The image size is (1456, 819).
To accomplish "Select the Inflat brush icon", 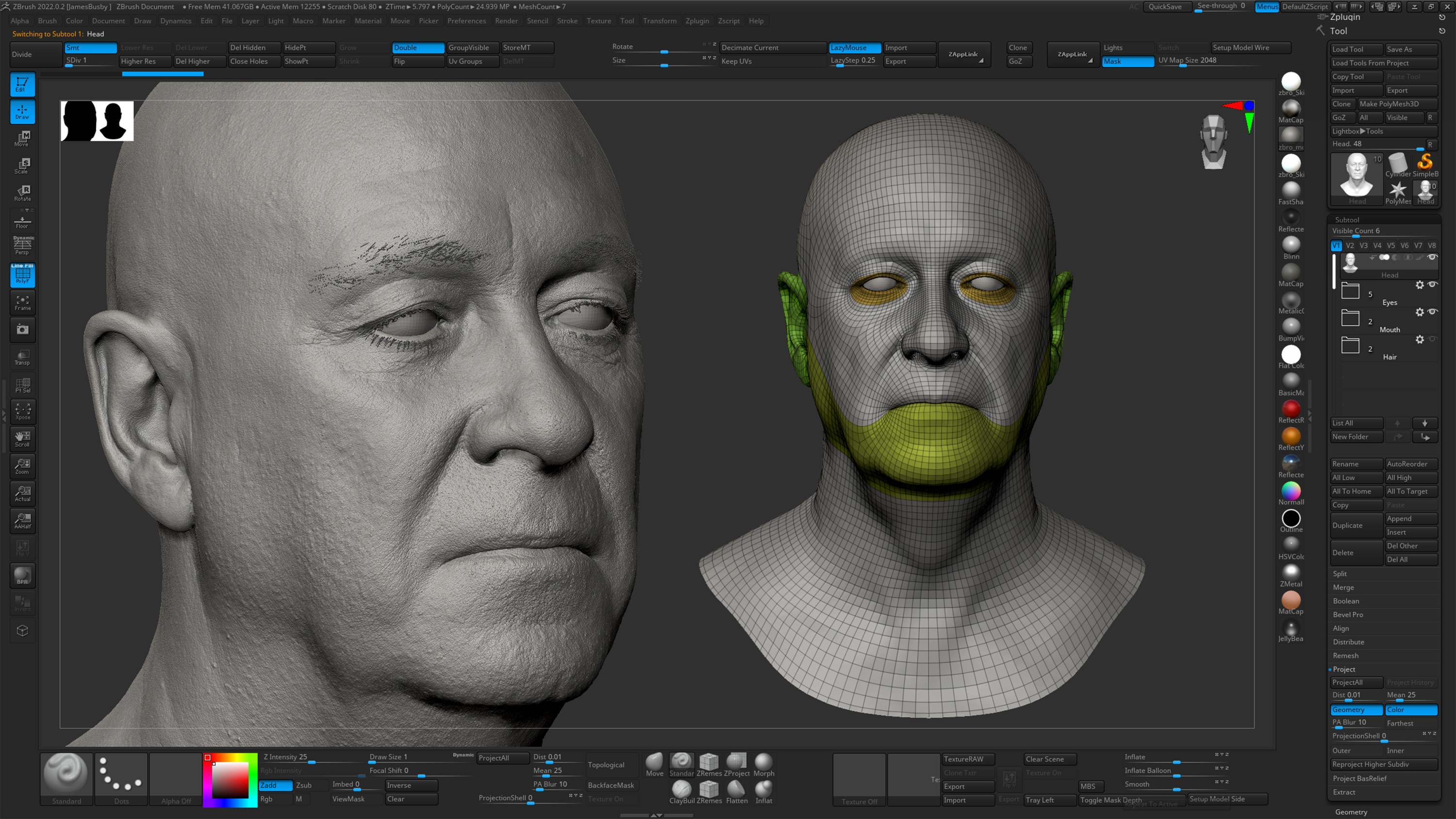I will coord(763,791).
